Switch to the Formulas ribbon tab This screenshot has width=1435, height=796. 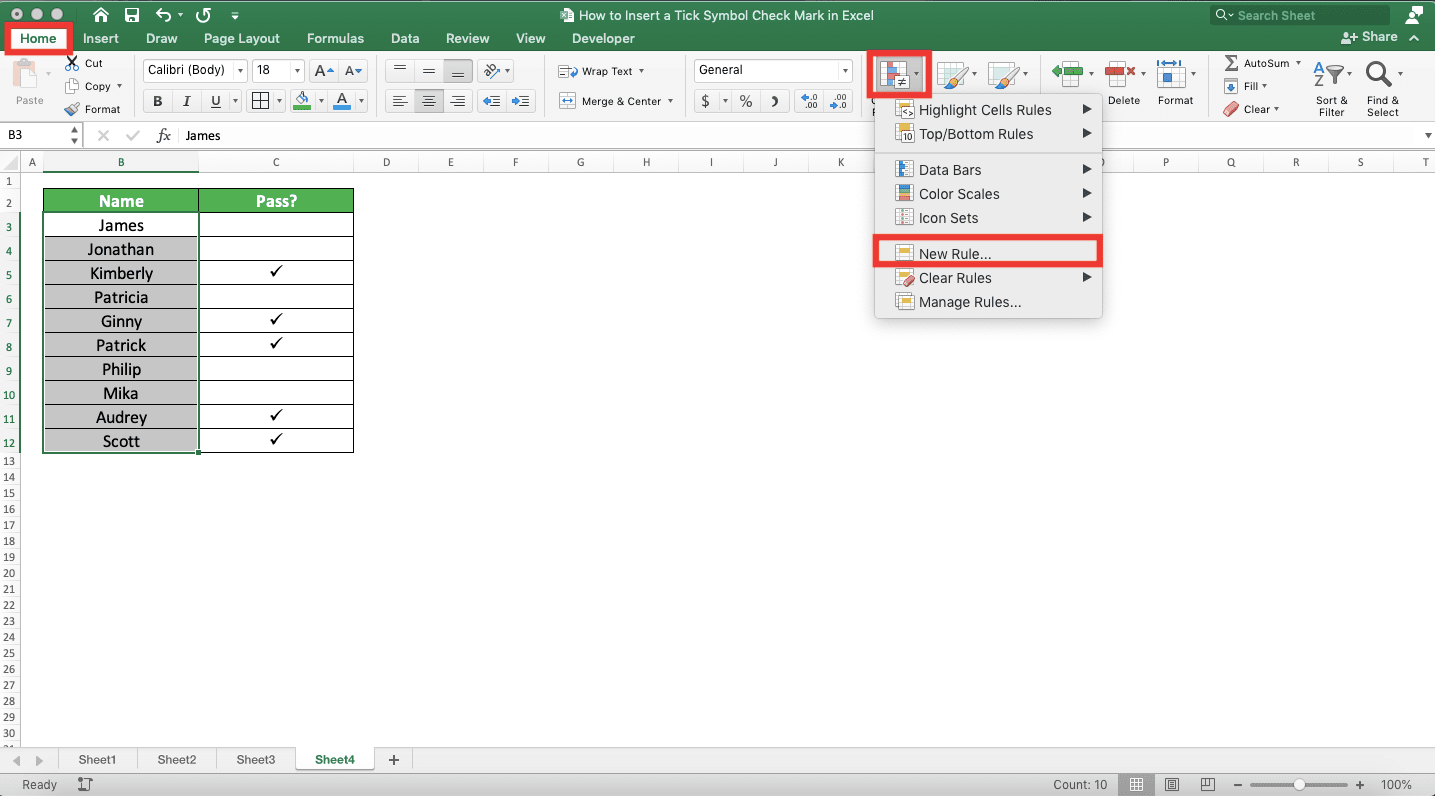tap(335, 38)
